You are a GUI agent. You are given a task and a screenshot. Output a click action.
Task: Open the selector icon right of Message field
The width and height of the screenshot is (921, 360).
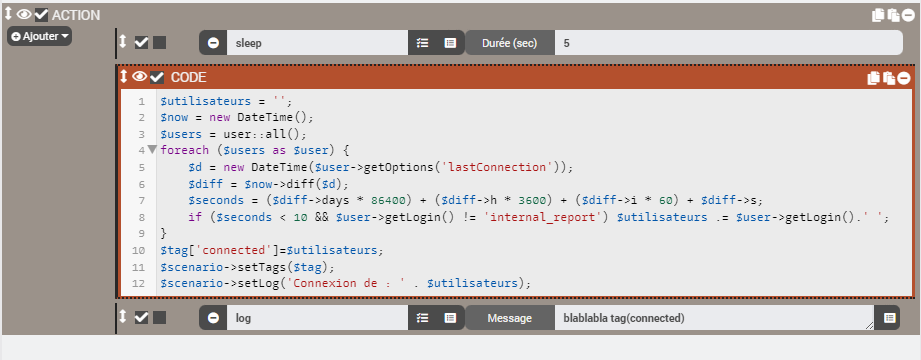[x=889, y=318]
